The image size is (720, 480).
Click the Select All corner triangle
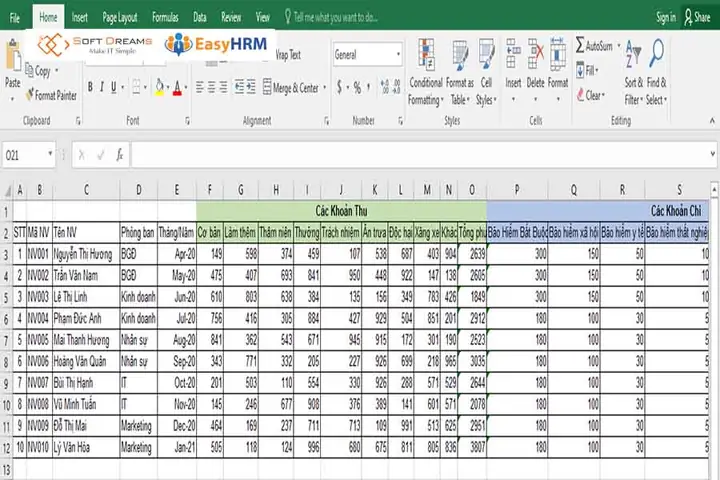(x=7, y=191)
